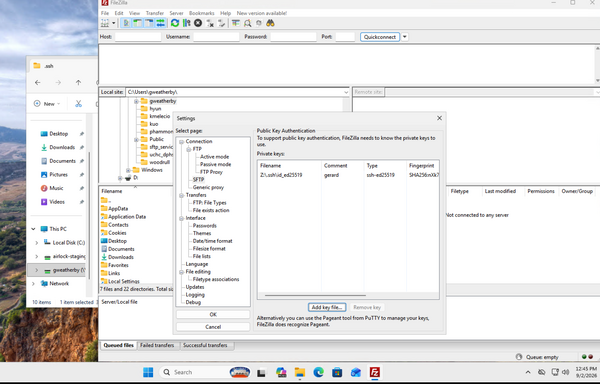Open Quickconnect history dropdown arrow

point(404,37)
